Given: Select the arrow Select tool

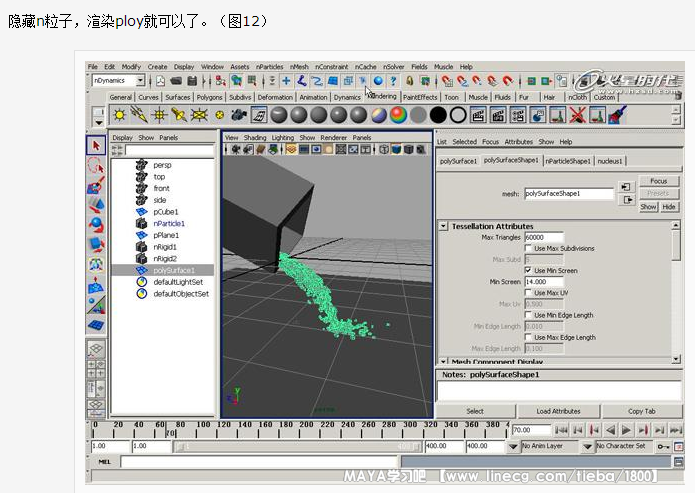Looking at the screenshot, I should tap(96, 145).
